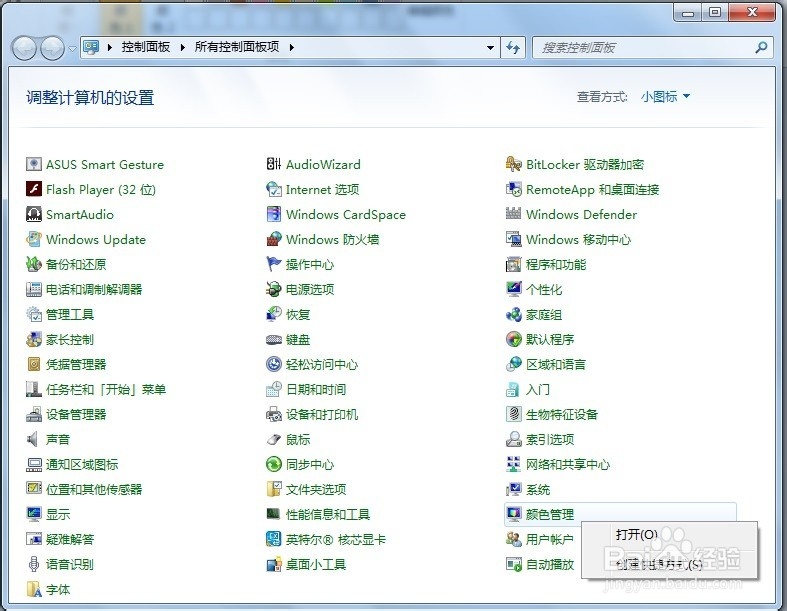Click the 键盘 keyboard icon
Viewport: 787px width, 611px height.
click(274, 339)
